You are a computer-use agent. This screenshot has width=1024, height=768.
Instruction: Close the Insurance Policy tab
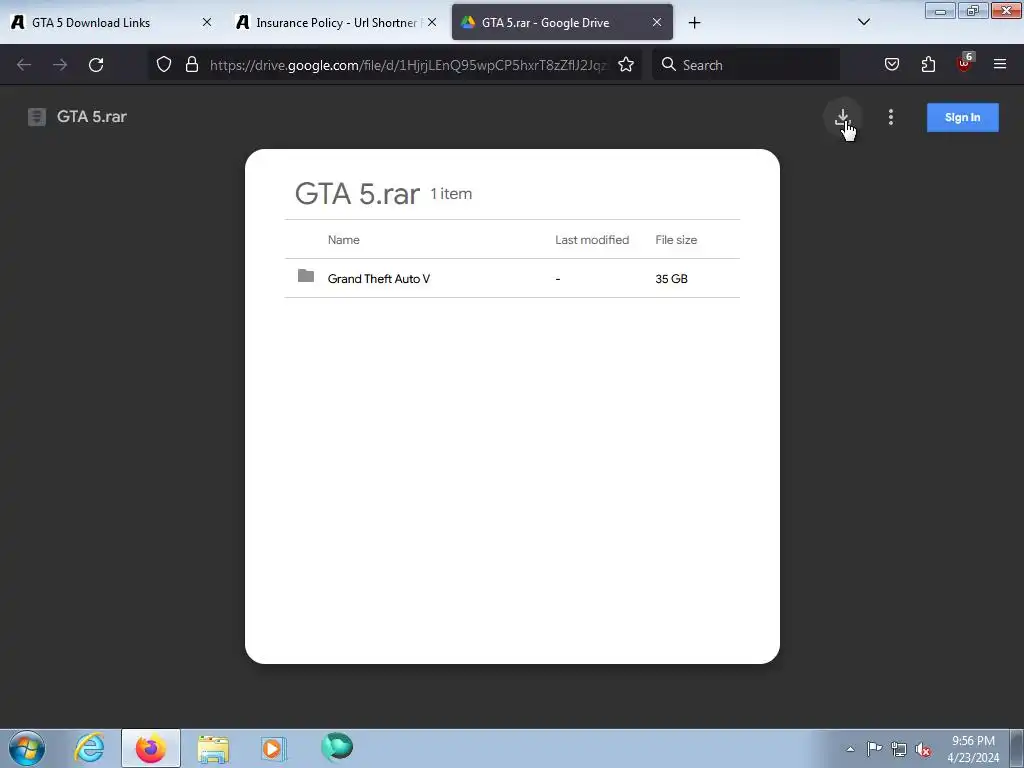[432, 22]
